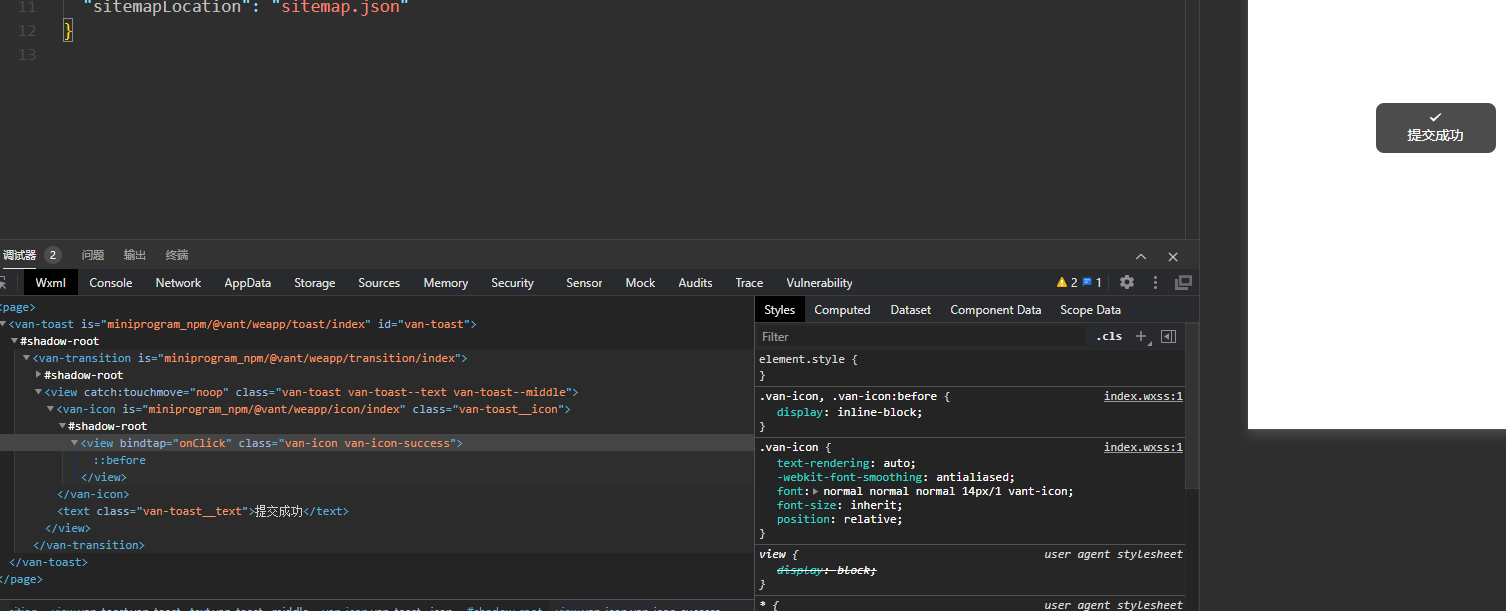
Task: Switch to the Component Data tab
Action: (996, 310)
